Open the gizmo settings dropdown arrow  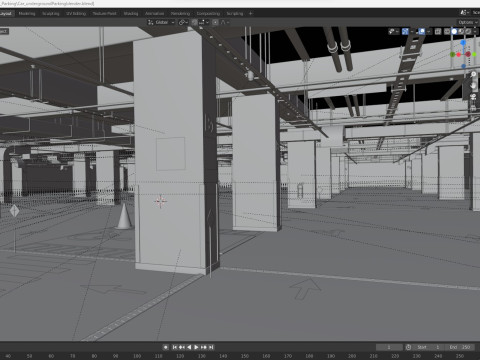click(x=412, y=32)
